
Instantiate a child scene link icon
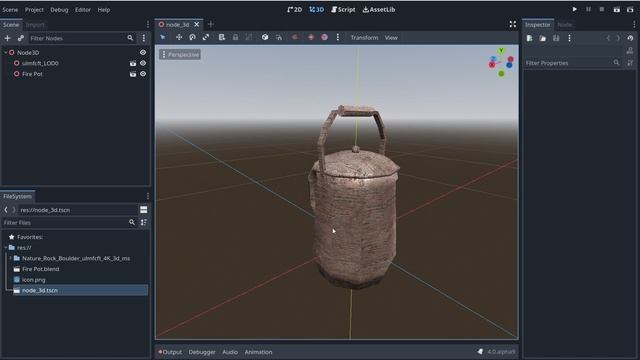pyautogui.click(x=20, y=38)
